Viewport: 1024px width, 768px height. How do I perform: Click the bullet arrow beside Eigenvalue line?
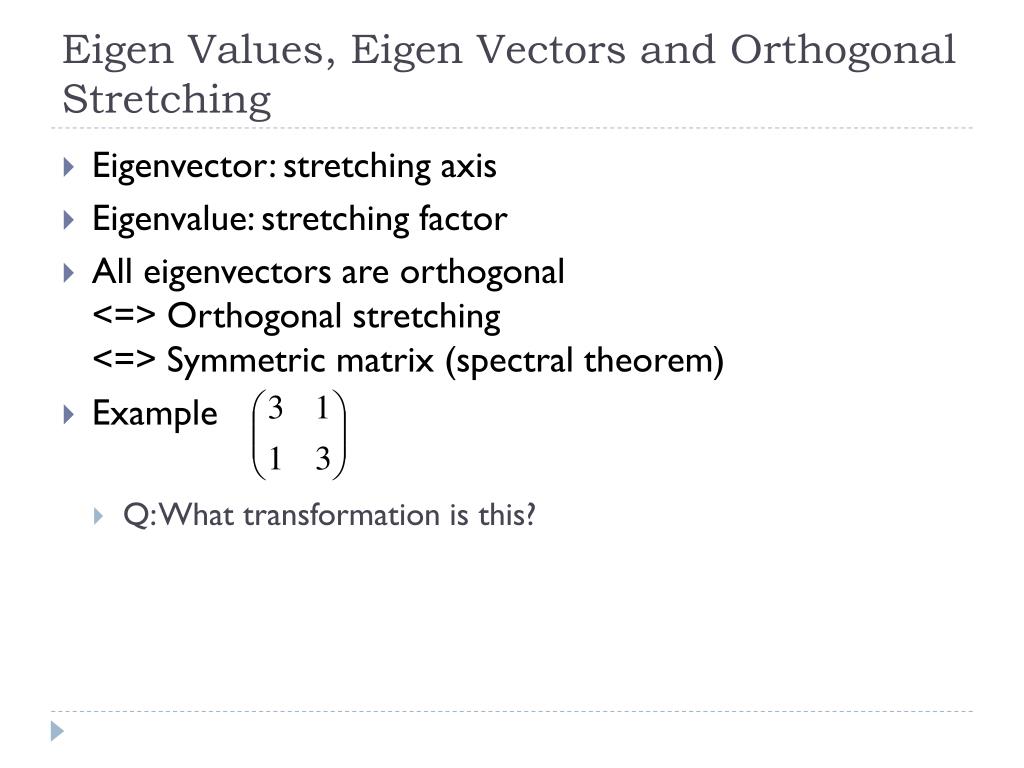click(69, 219)
